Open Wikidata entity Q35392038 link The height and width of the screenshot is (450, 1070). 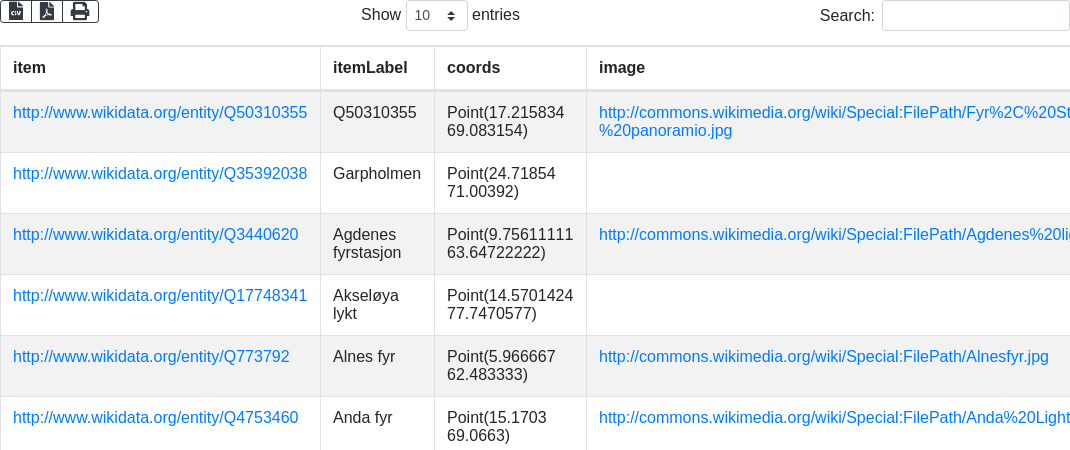click(x=160, y=174)
